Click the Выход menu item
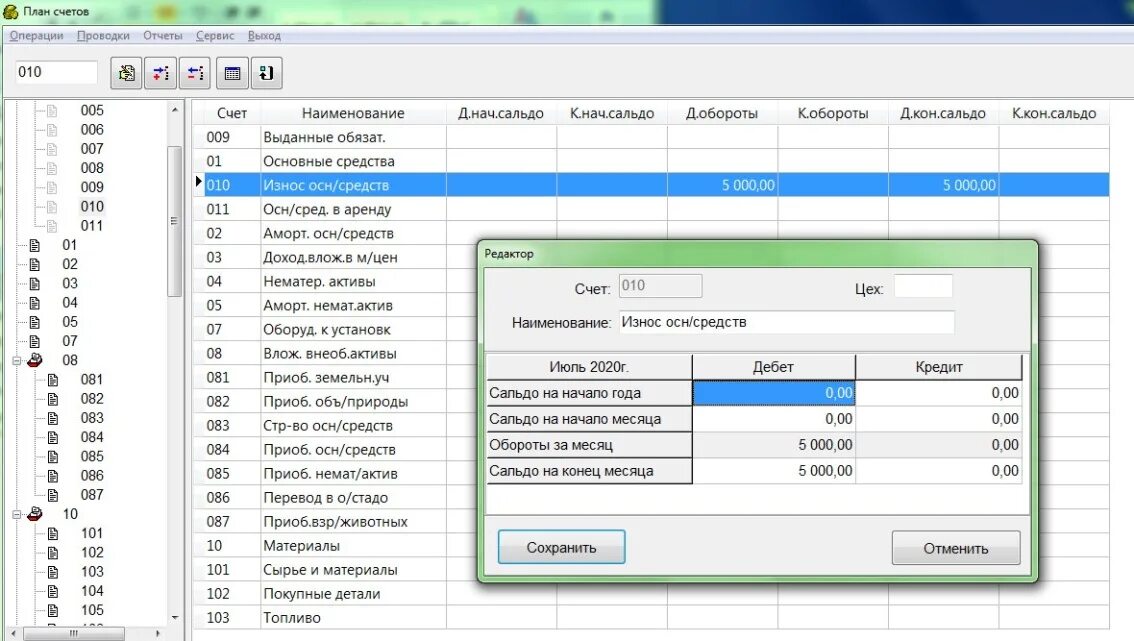The width and height of the screenshot is (1134, 641). [264, 35]
